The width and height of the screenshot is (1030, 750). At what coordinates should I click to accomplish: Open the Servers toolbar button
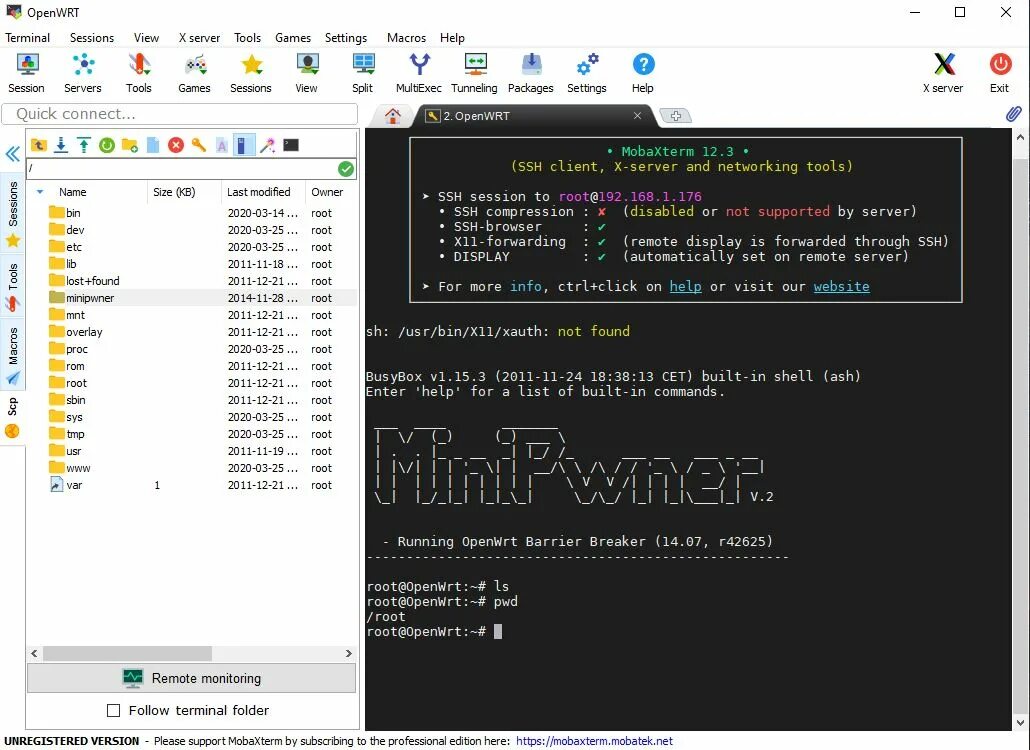tap(83, 74)
